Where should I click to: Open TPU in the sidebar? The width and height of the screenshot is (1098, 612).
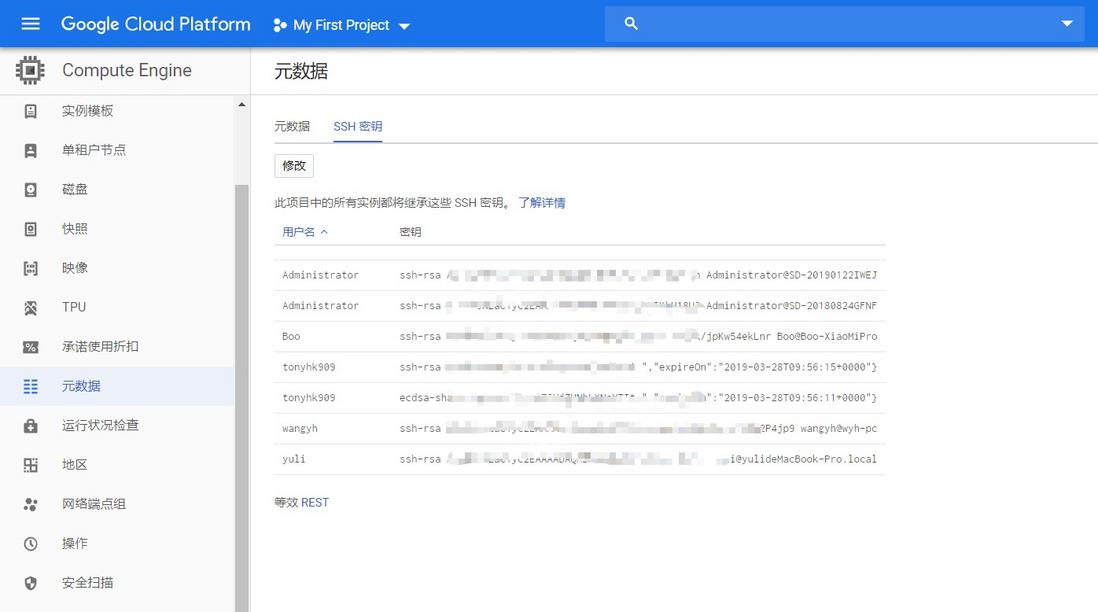tap(74, 307)
